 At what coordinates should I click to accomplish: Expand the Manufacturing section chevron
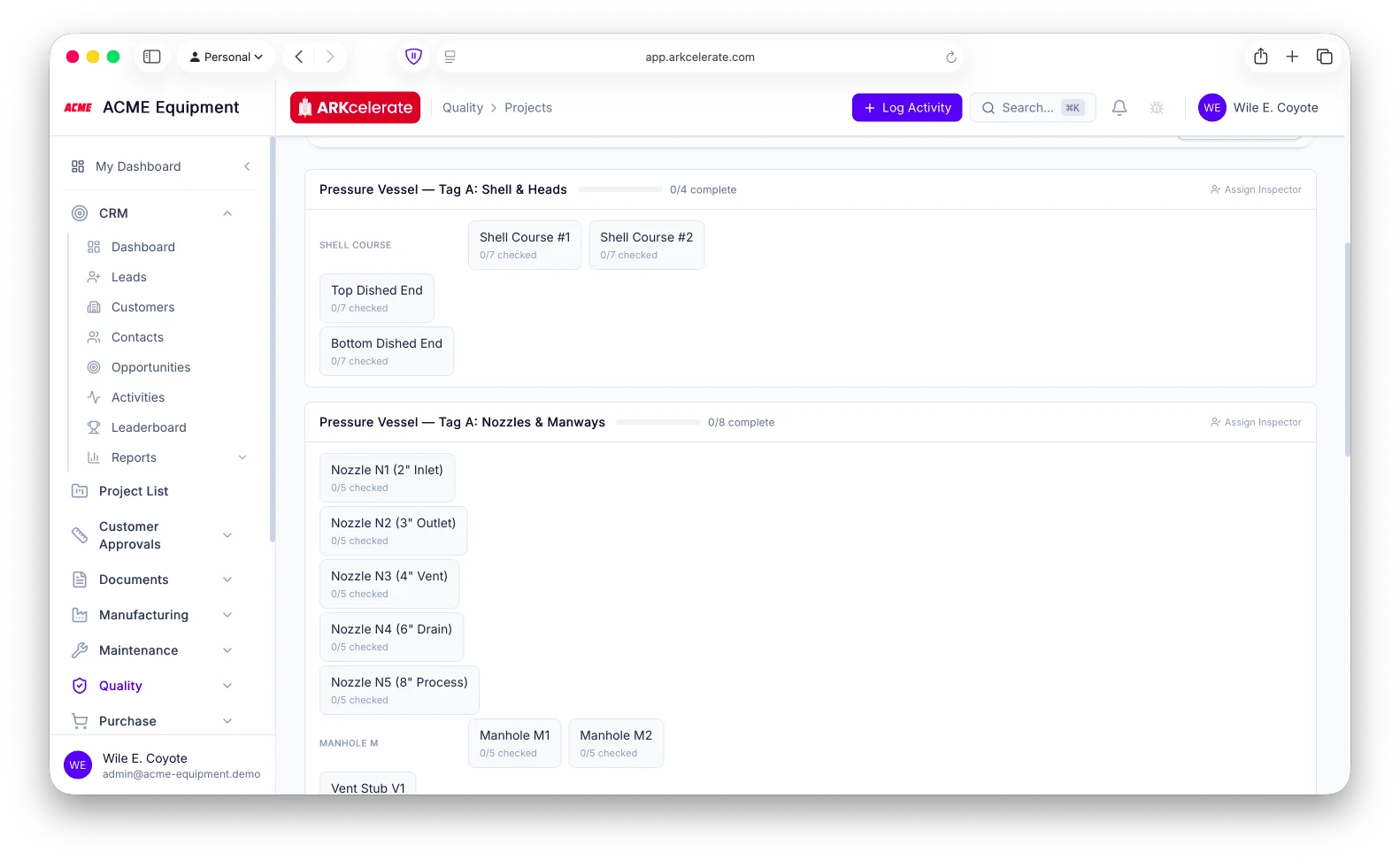click(227, 615)
